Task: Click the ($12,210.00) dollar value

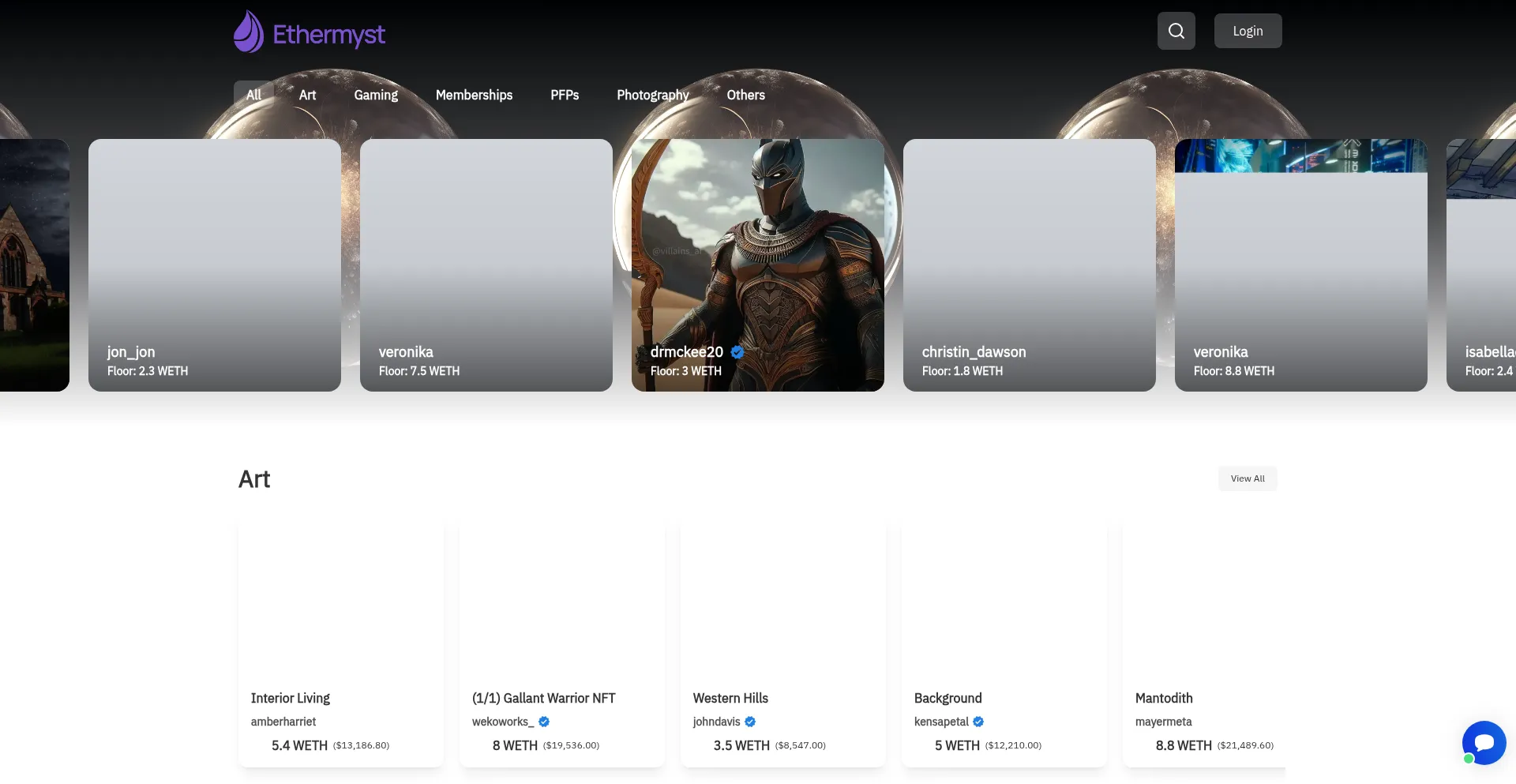Action: 1013,745
